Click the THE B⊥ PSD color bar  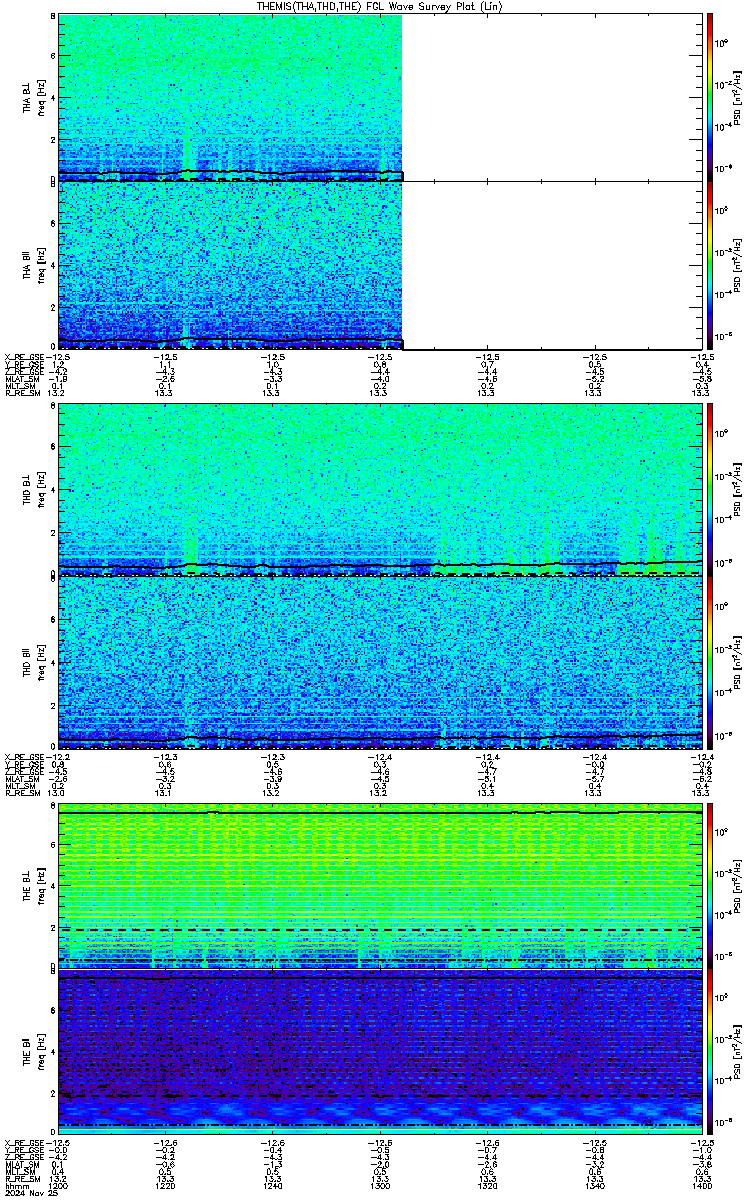coord(710,885)
